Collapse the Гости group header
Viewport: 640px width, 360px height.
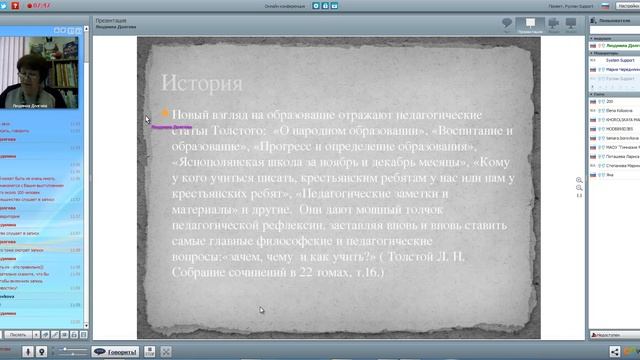615,94
